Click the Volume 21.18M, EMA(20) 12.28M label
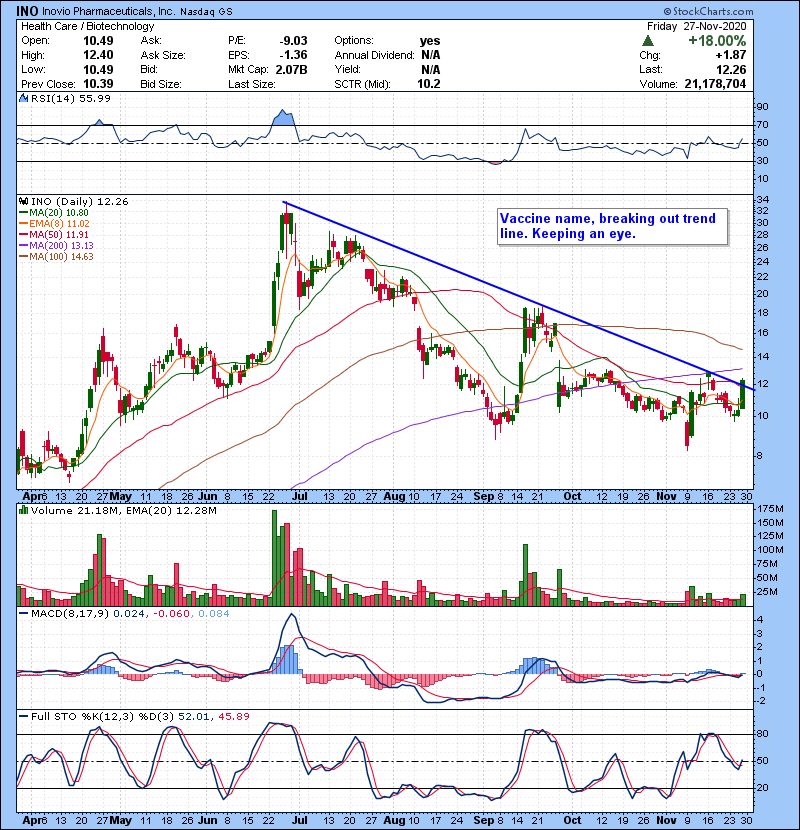Screen dimensions: 800x830 [x=124, y=511]
